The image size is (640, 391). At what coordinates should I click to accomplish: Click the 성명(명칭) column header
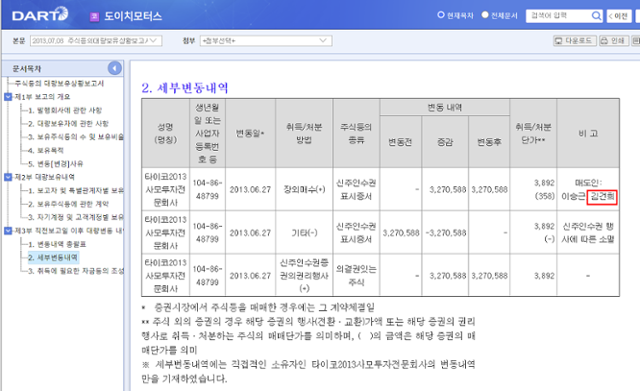[165, 133]
